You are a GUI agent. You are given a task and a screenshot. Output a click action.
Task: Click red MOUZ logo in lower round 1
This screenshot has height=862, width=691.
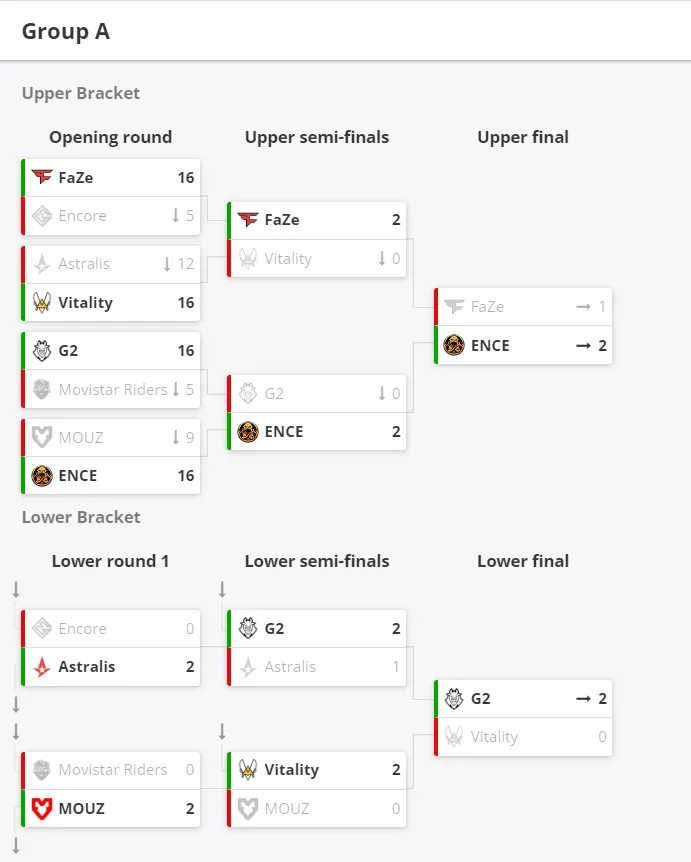point(42,809)
